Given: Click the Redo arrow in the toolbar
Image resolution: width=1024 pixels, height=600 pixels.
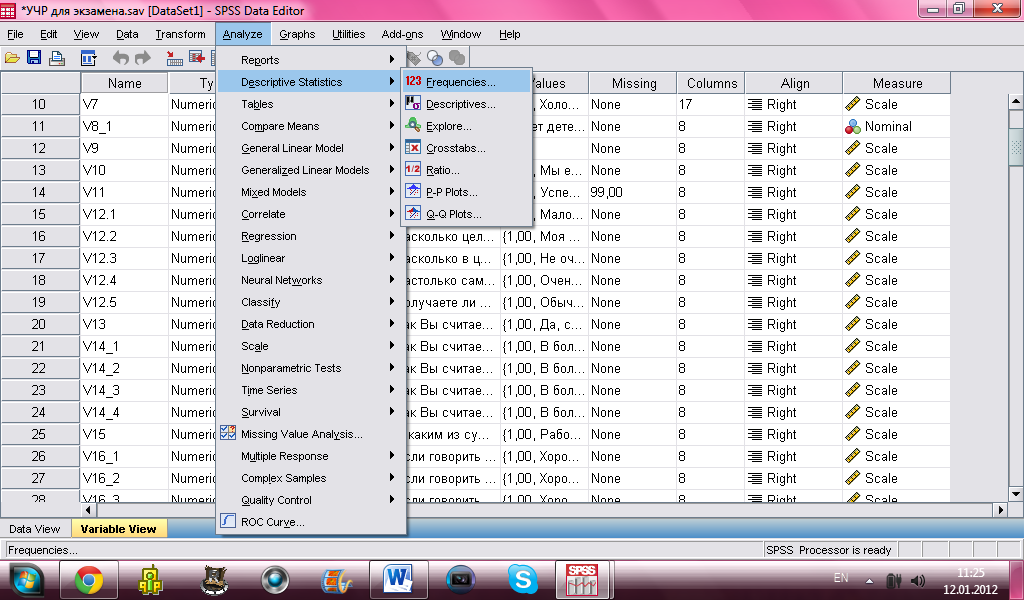Looking at the screenshot, I should (x=142, y=58).
